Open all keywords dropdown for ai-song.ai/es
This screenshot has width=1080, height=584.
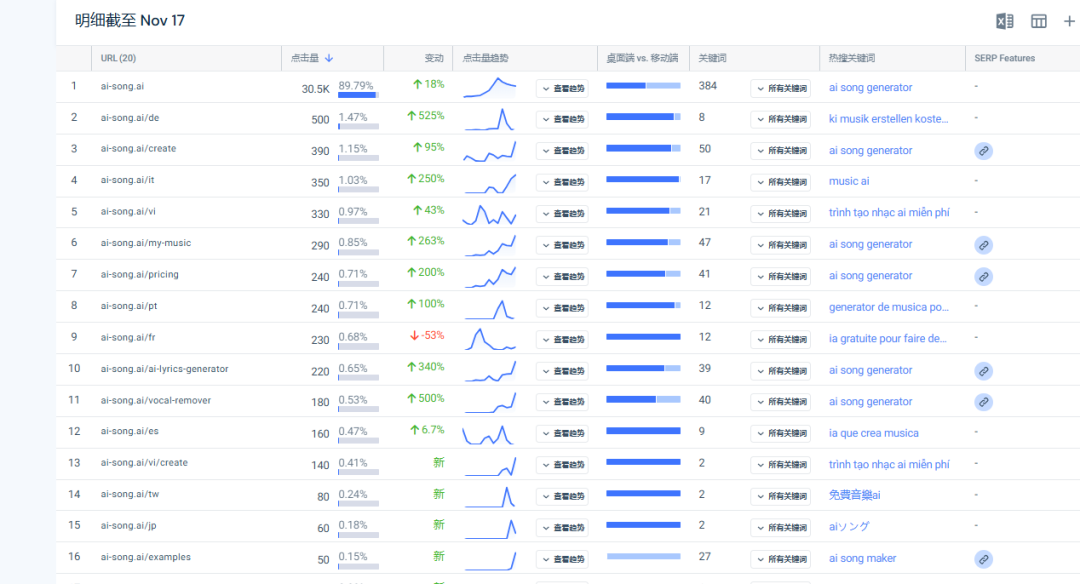click(x=780, y=433)
